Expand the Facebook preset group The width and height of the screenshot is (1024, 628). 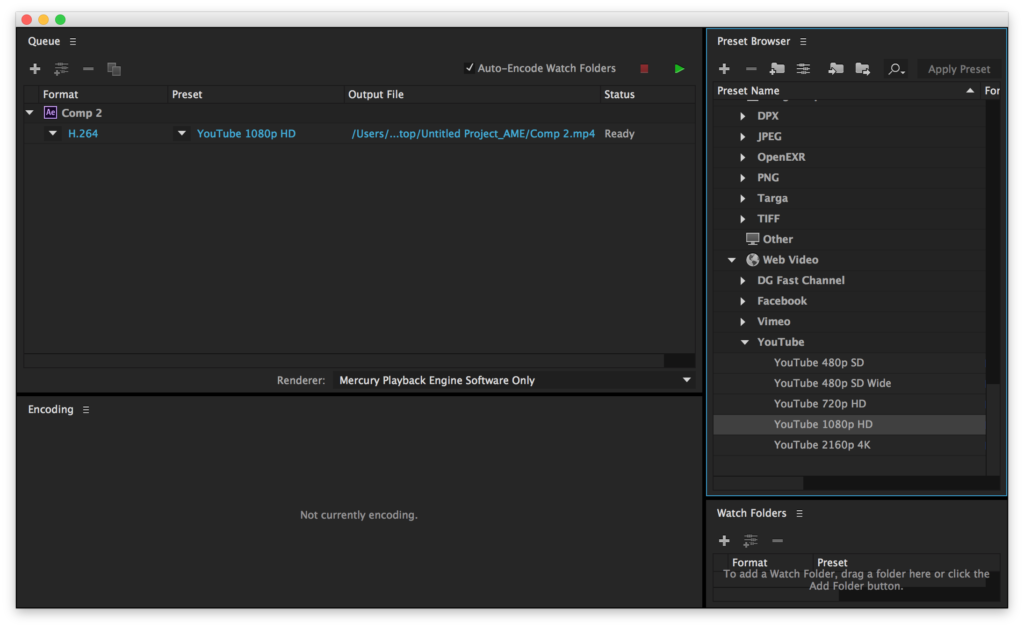(743, 301)
